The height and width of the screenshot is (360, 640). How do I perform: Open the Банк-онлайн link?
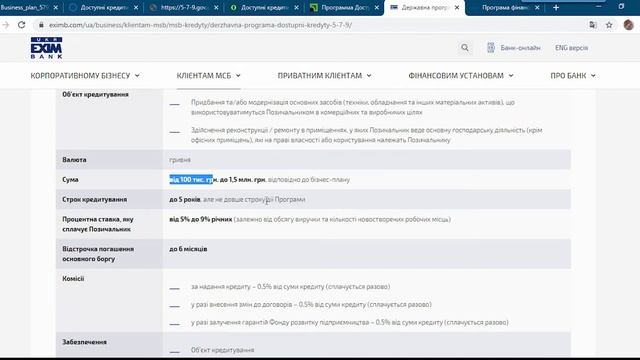pos(520,48)
